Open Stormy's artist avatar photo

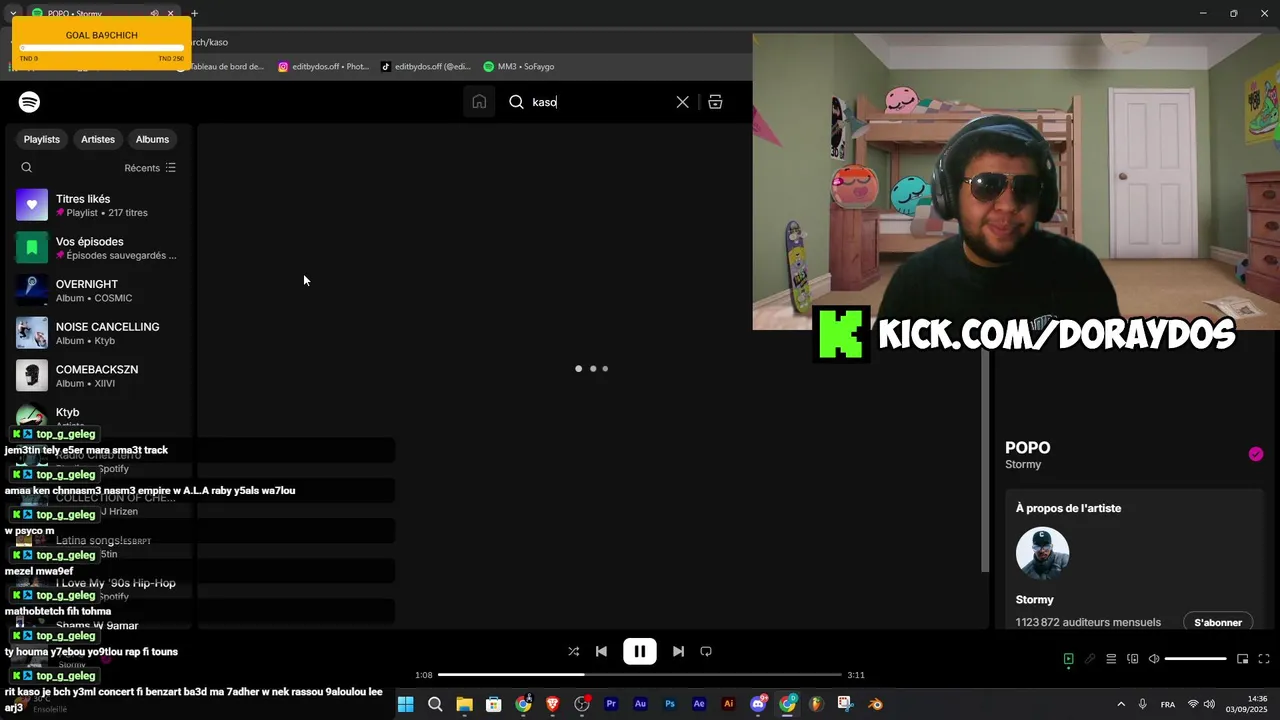(1043, 553)
